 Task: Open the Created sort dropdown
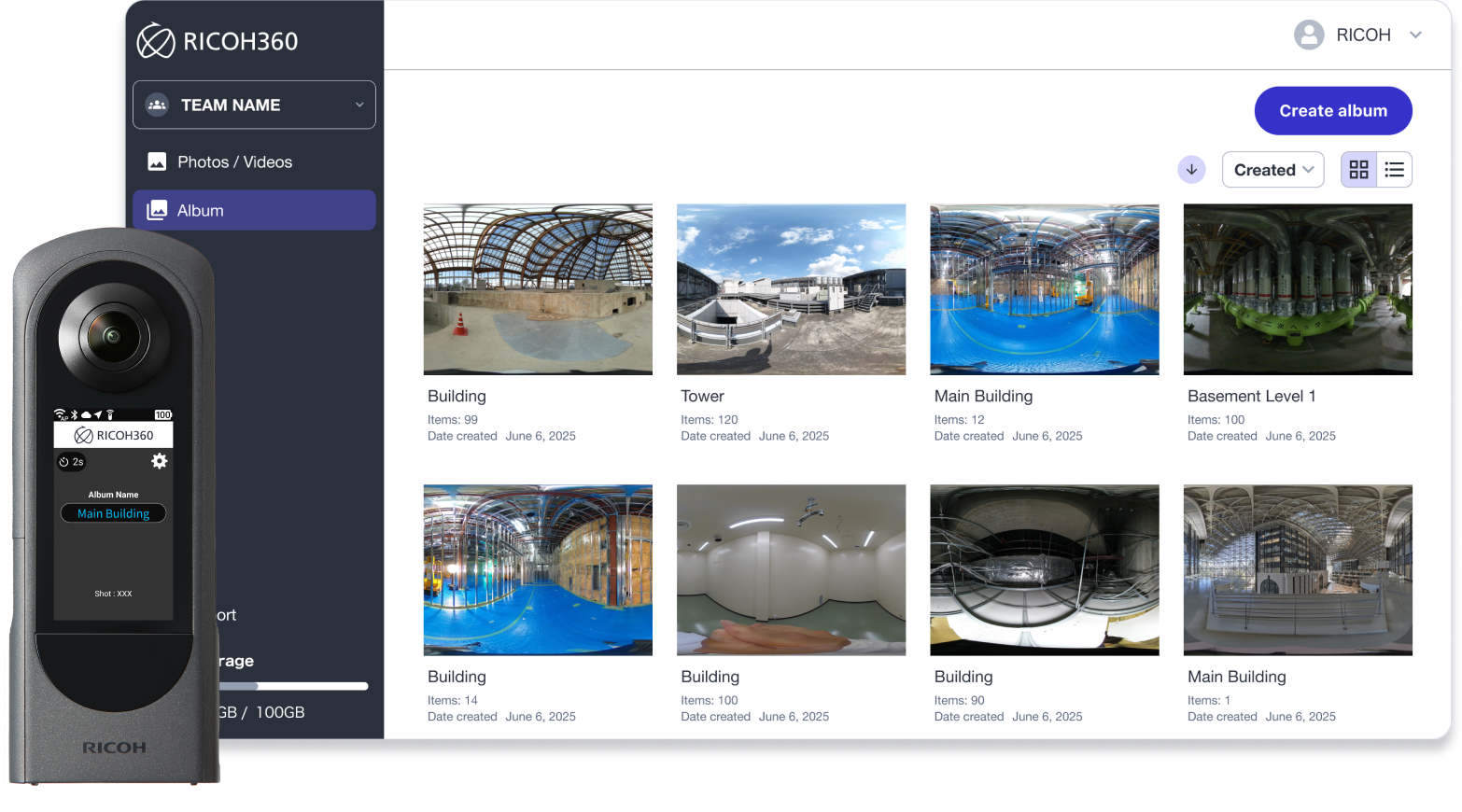[x=1272, y=170]
